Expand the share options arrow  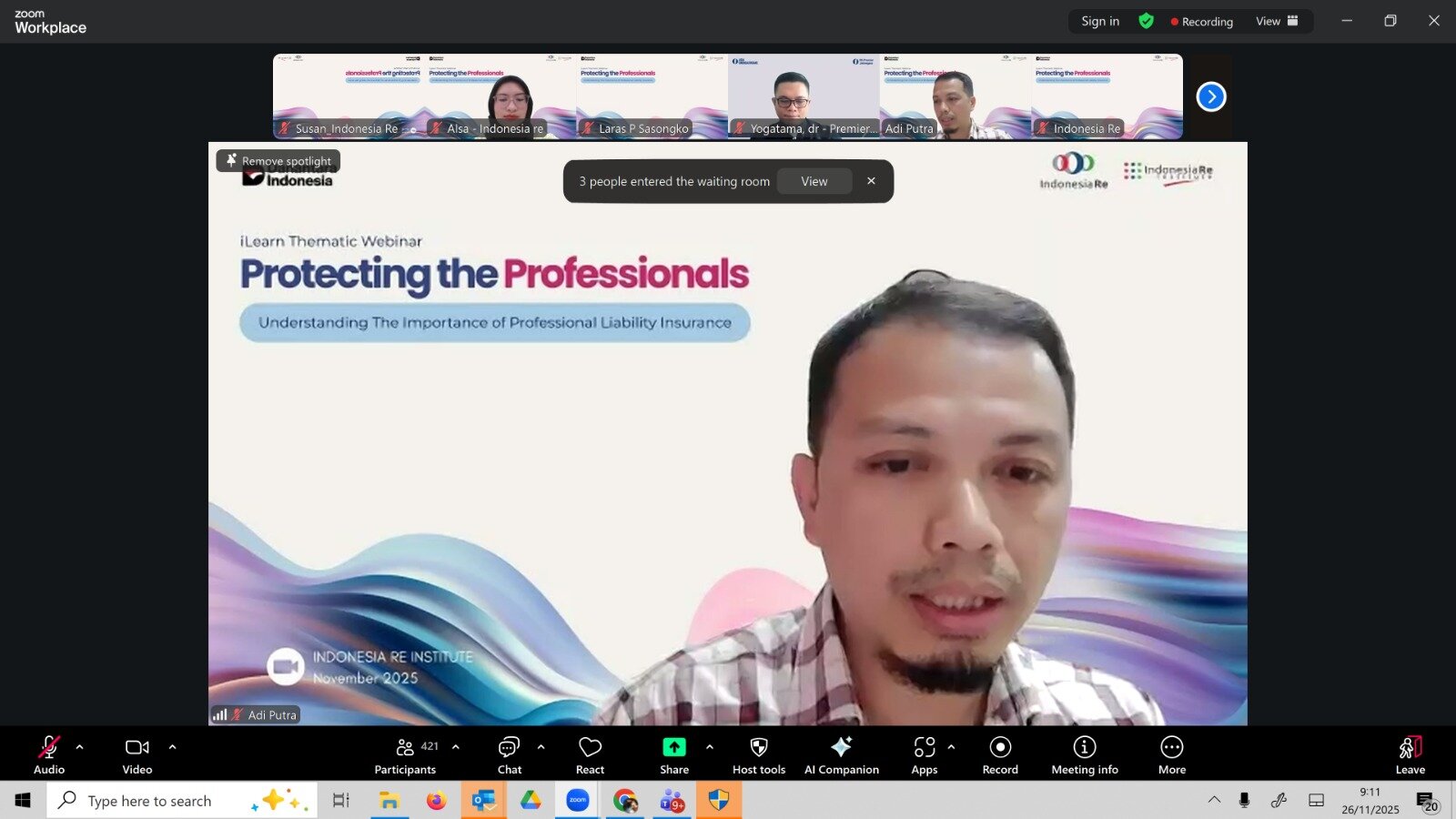pos(710,747)
